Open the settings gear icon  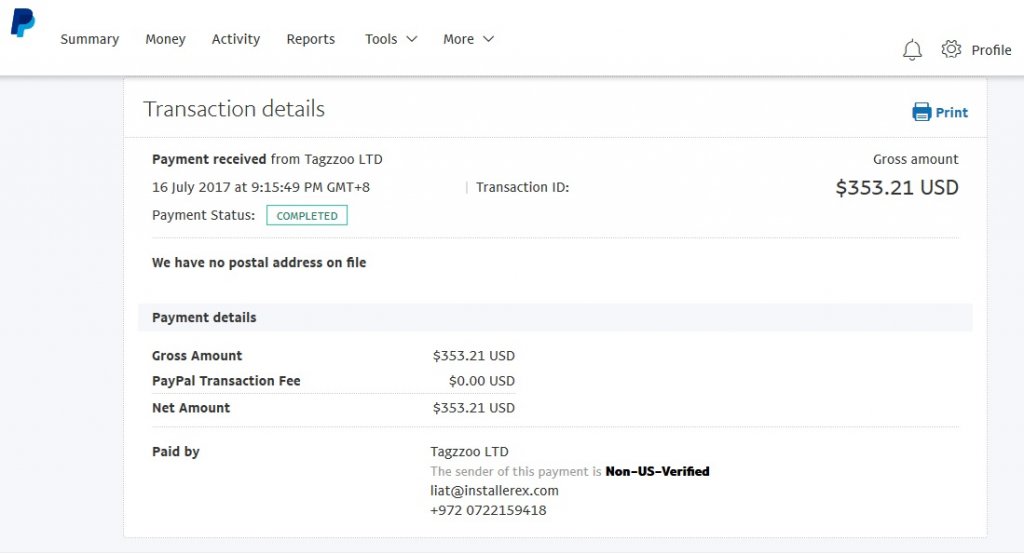tap(951, 49)
